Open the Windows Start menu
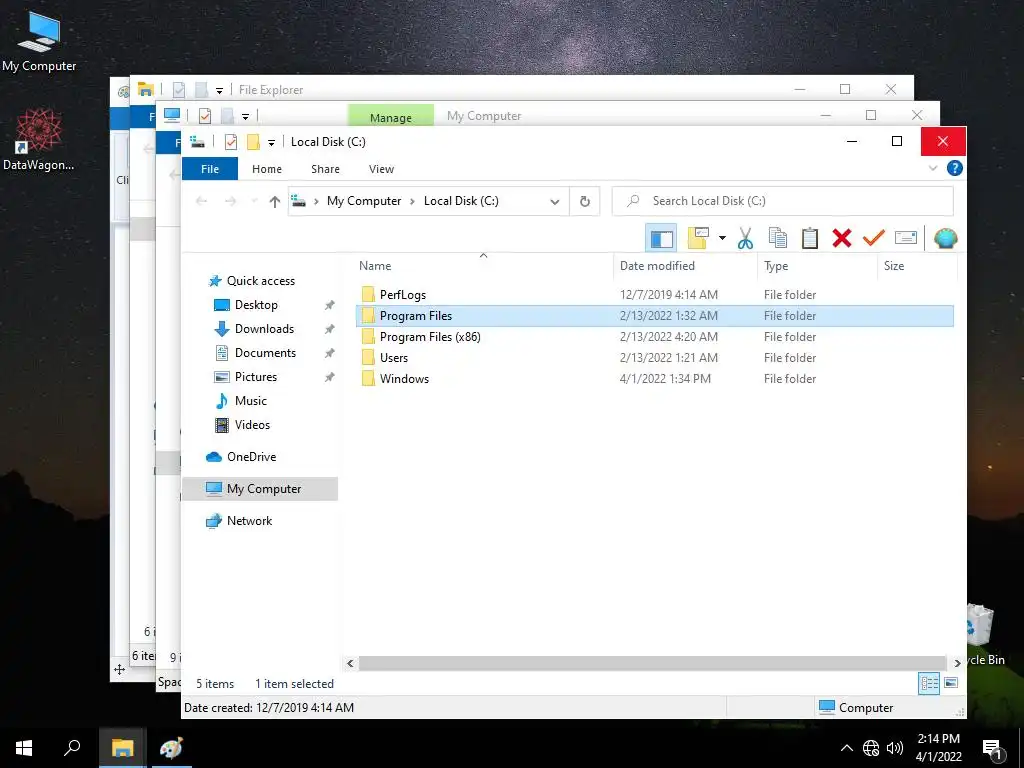Image resolution: width=1024 pixels, height=768 pixels. click(x=24, y=748)
